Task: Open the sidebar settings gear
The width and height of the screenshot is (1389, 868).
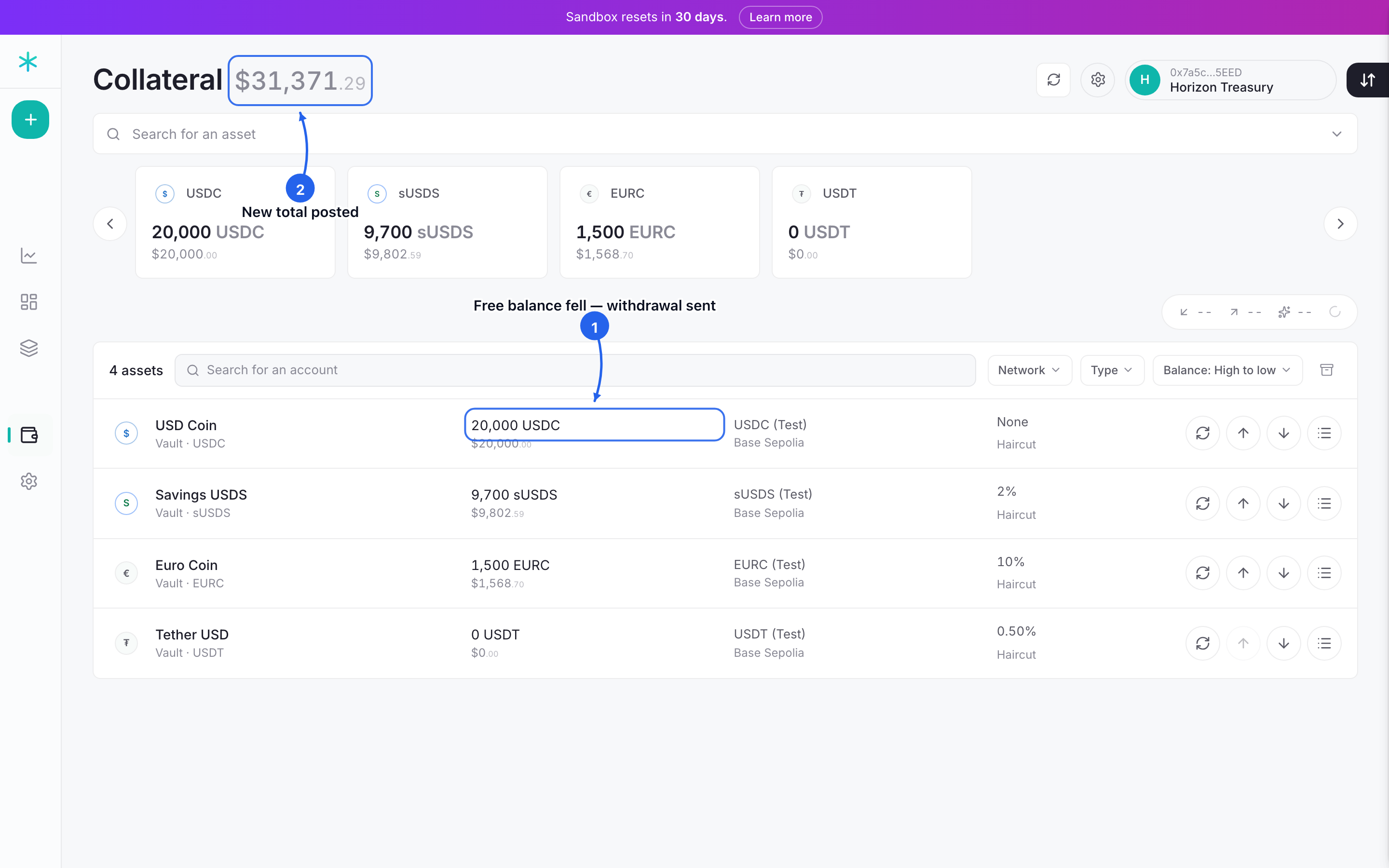Action: 29,481
